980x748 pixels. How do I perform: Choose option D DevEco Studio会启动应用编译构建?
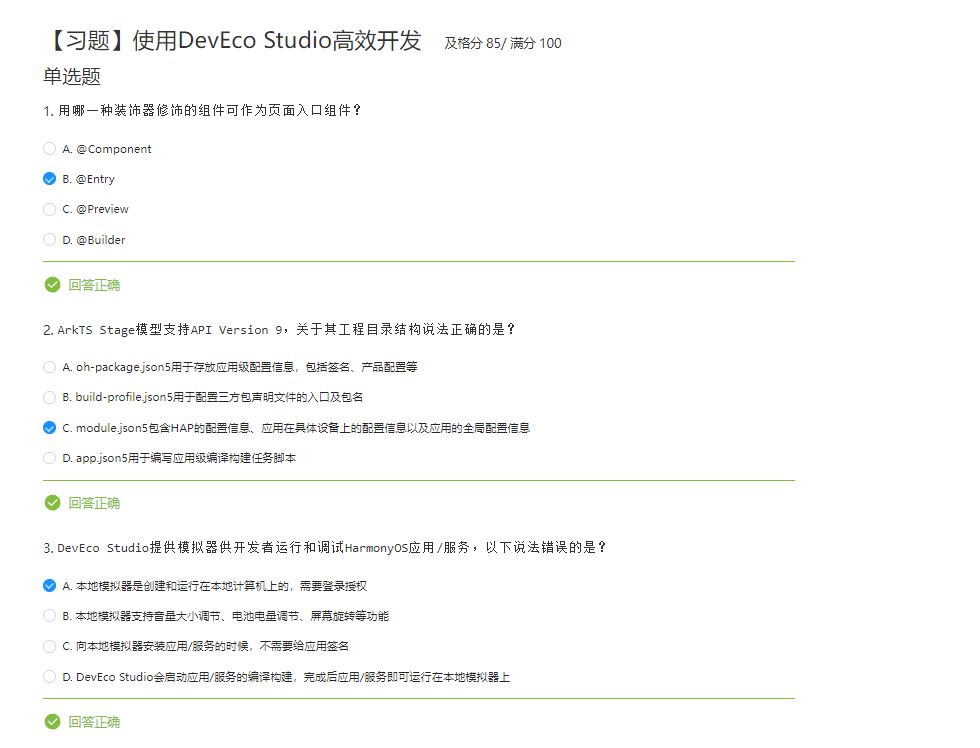click(49, 677)
